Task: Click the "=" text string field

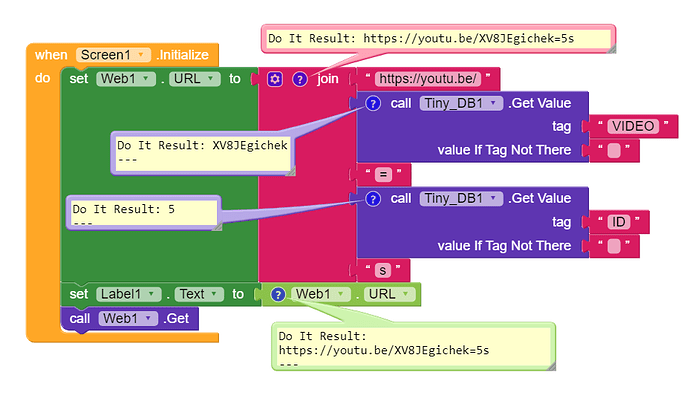Action: [x=383, y=175]
